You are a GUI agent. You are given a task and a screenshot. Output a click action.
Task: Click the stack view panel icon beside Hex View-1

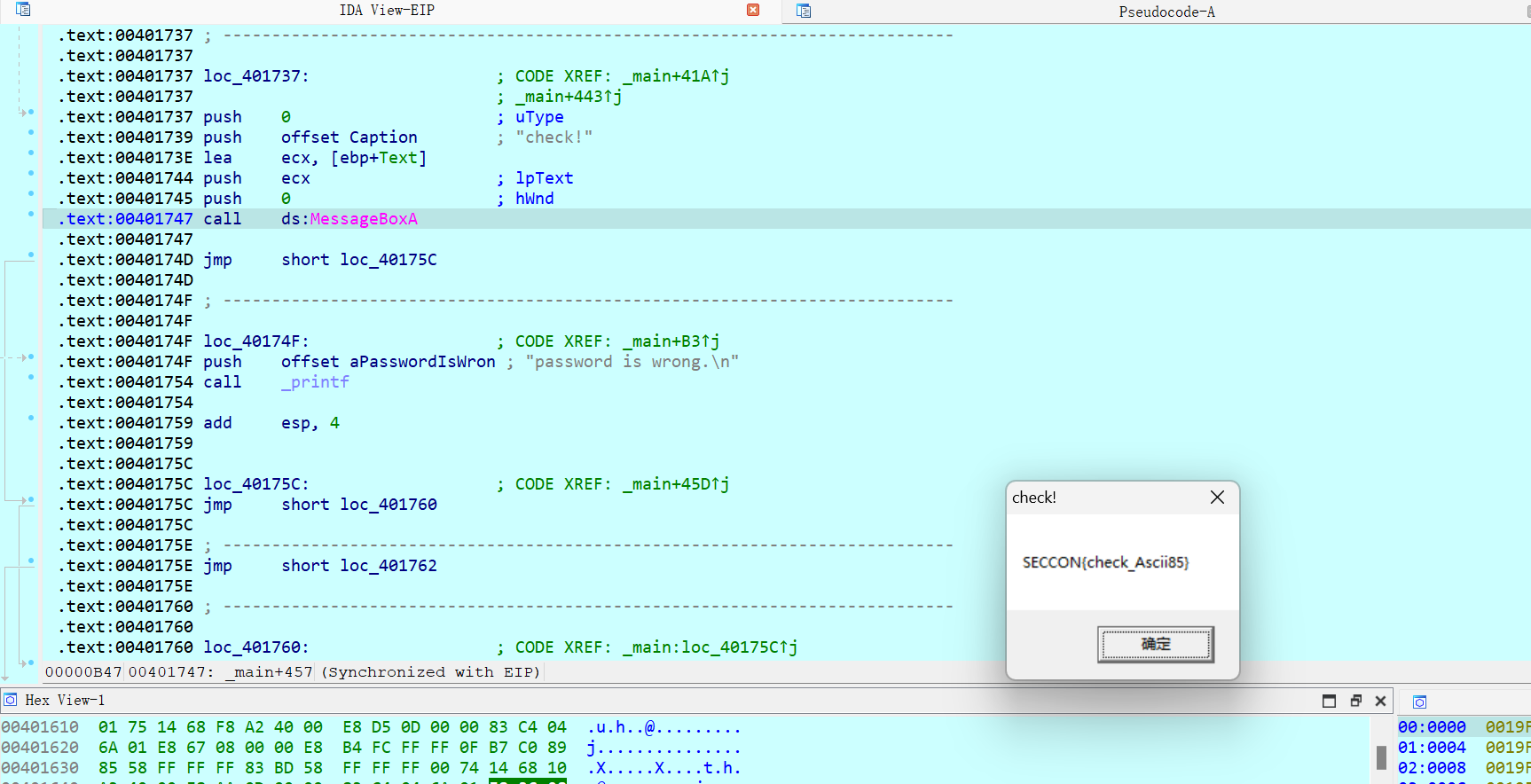click(x=1419, y=702)
